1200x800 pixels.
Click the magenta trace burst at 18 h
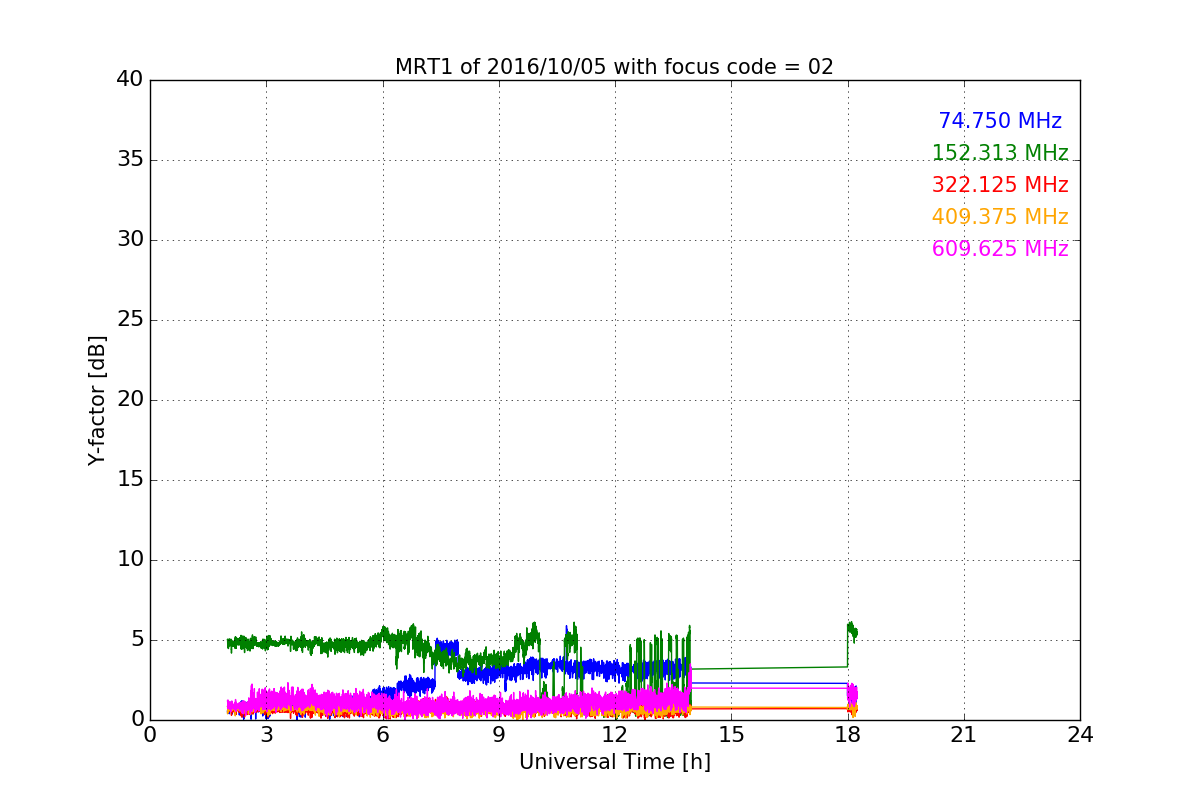[852, 694]
